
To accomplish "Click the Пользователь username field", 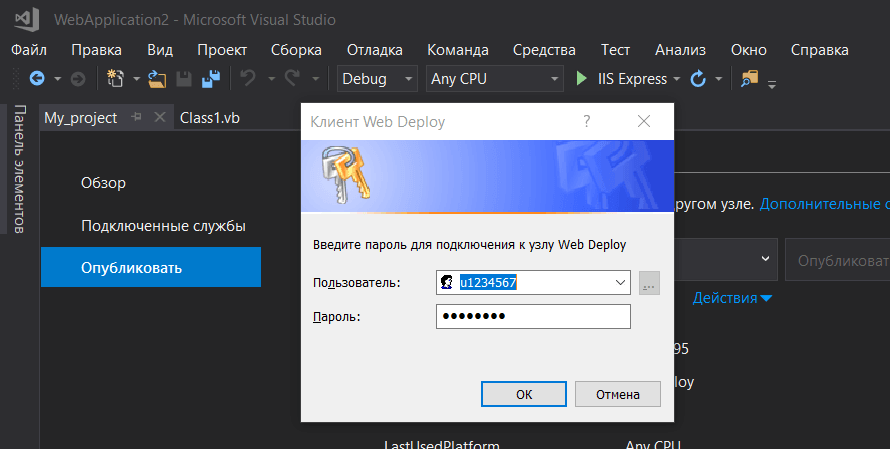I will (533, 282).
